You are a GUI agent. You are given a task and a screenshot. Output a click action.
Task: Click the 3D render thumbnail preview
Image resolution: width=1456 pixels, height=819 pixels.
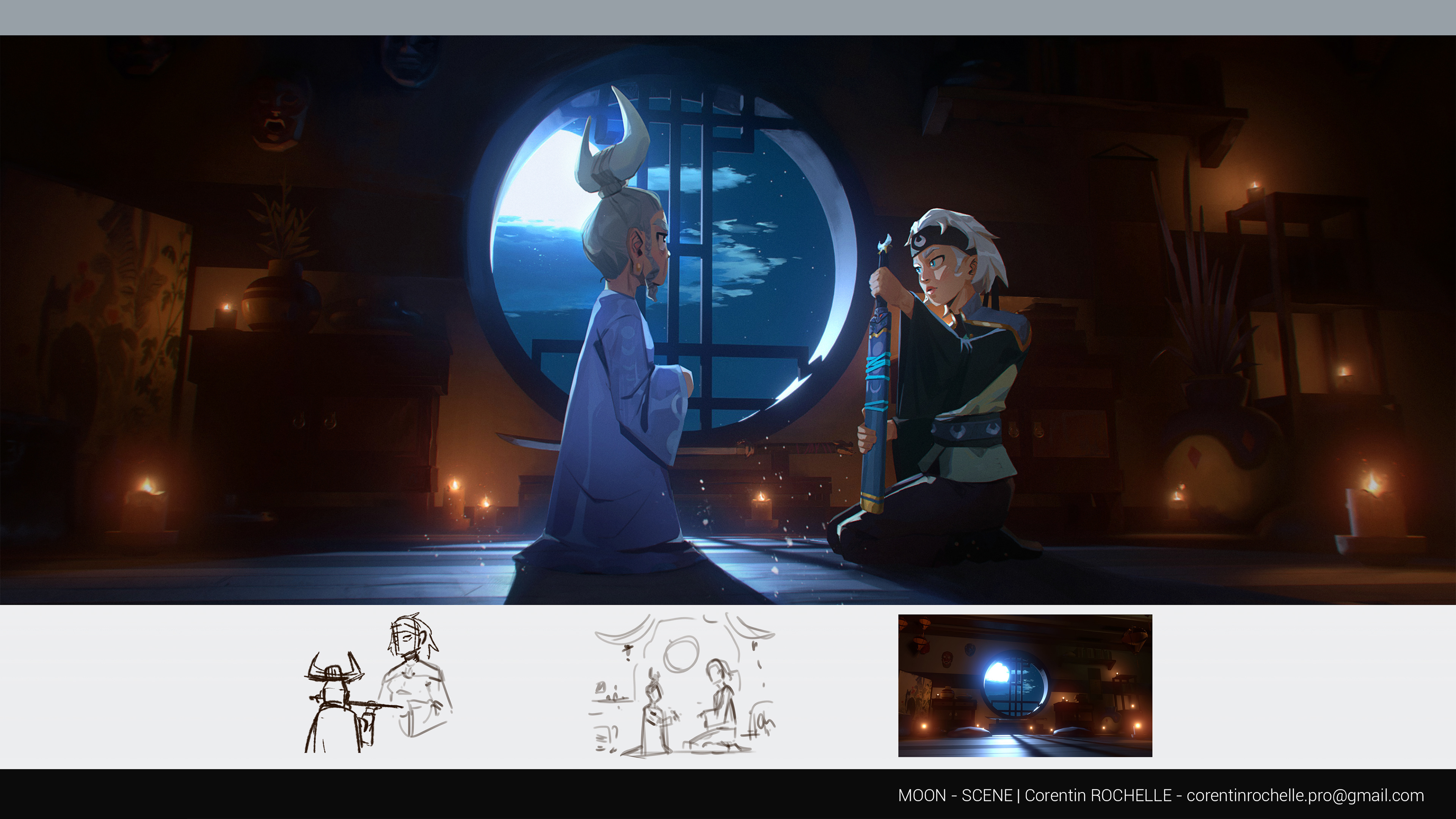click(x=1025, y=685)
